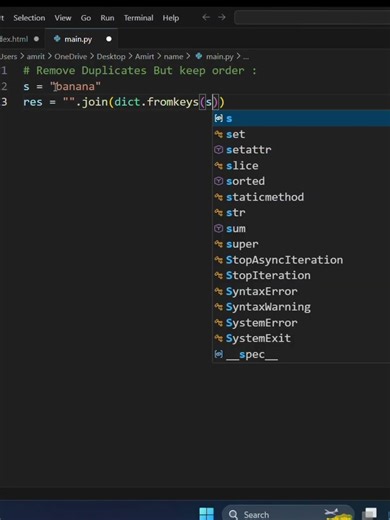This screenshot has width=390, height=520.
Task: Open the Go menu
Action: tap(86, 18)
